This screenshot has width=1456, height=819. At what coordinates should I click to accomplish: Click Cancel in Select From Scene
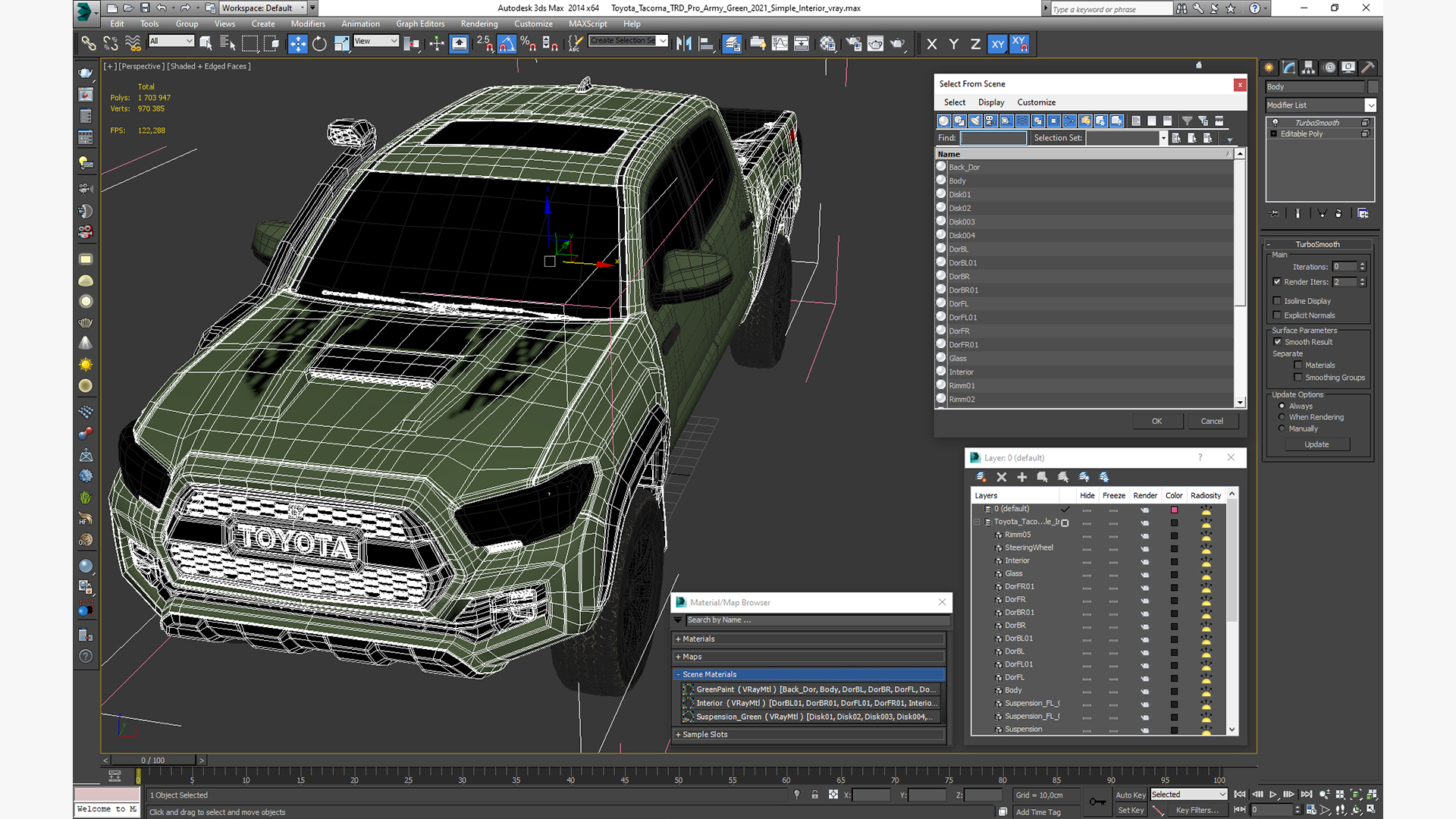coord(1212,421)
